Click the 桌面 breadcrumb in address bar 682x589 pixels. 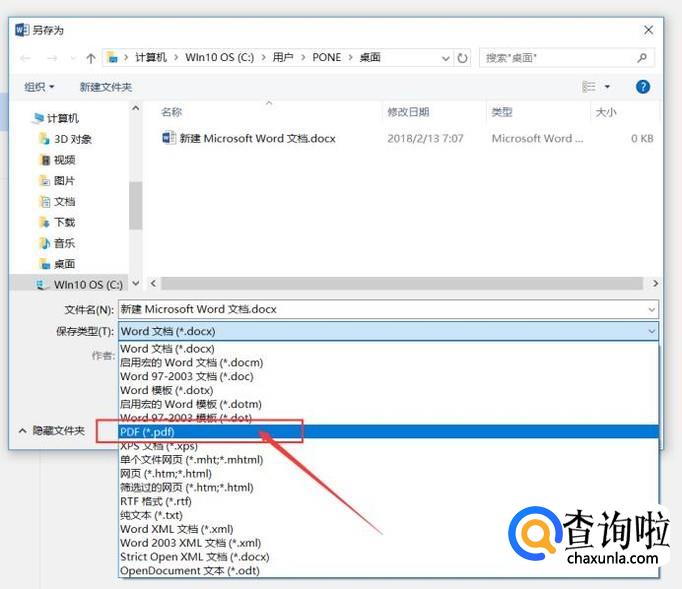pyautogui.click(x=370, y=58)
